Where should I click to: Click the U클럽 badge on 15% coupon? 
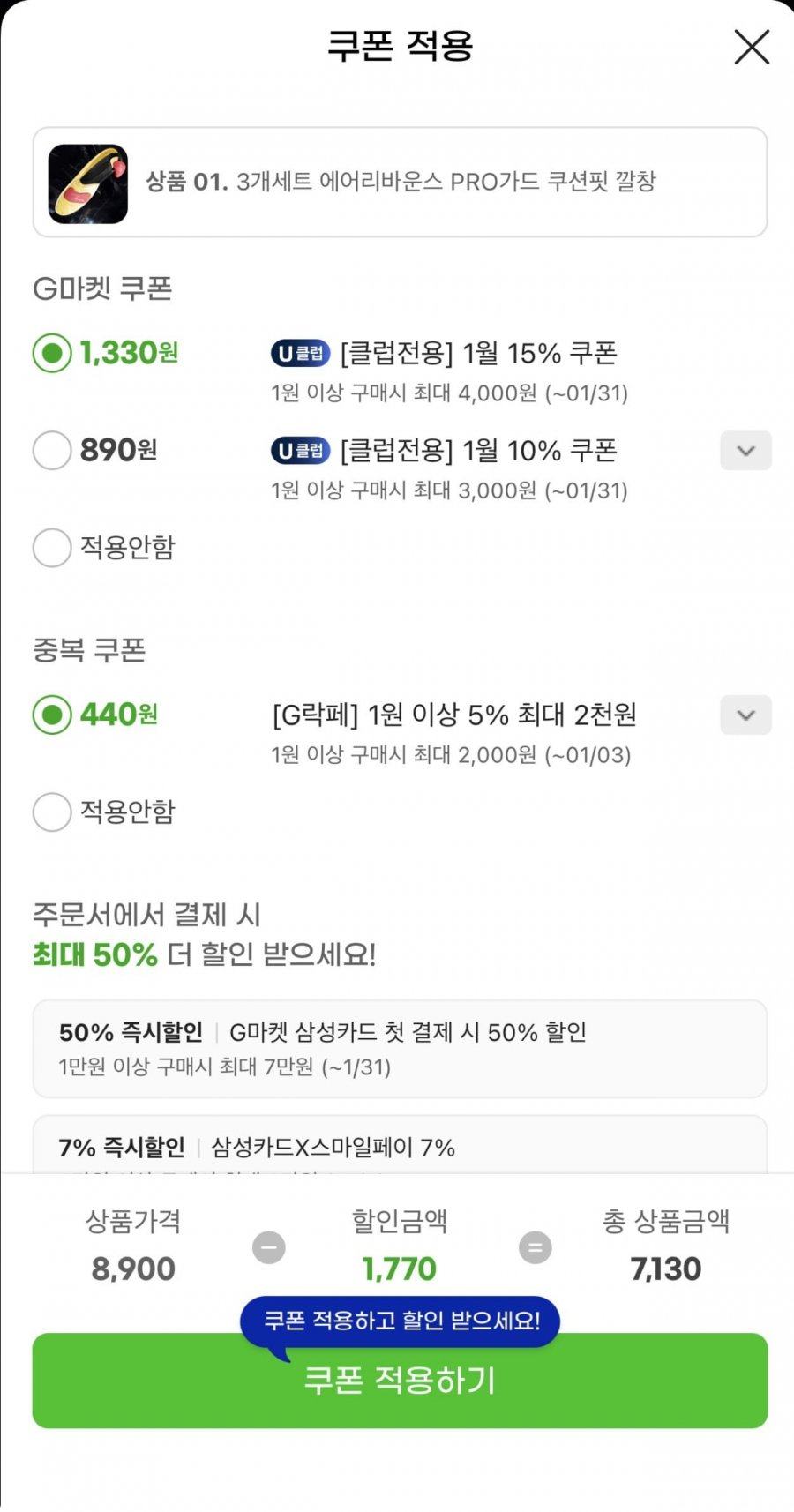300,354
